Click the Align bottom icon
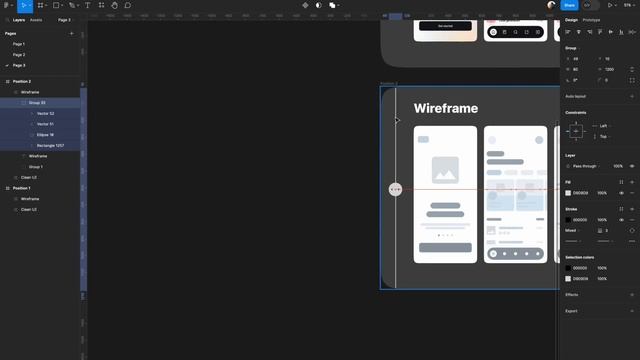The height and width of the screenshot is (360, 640). click(x=621, y=32)
